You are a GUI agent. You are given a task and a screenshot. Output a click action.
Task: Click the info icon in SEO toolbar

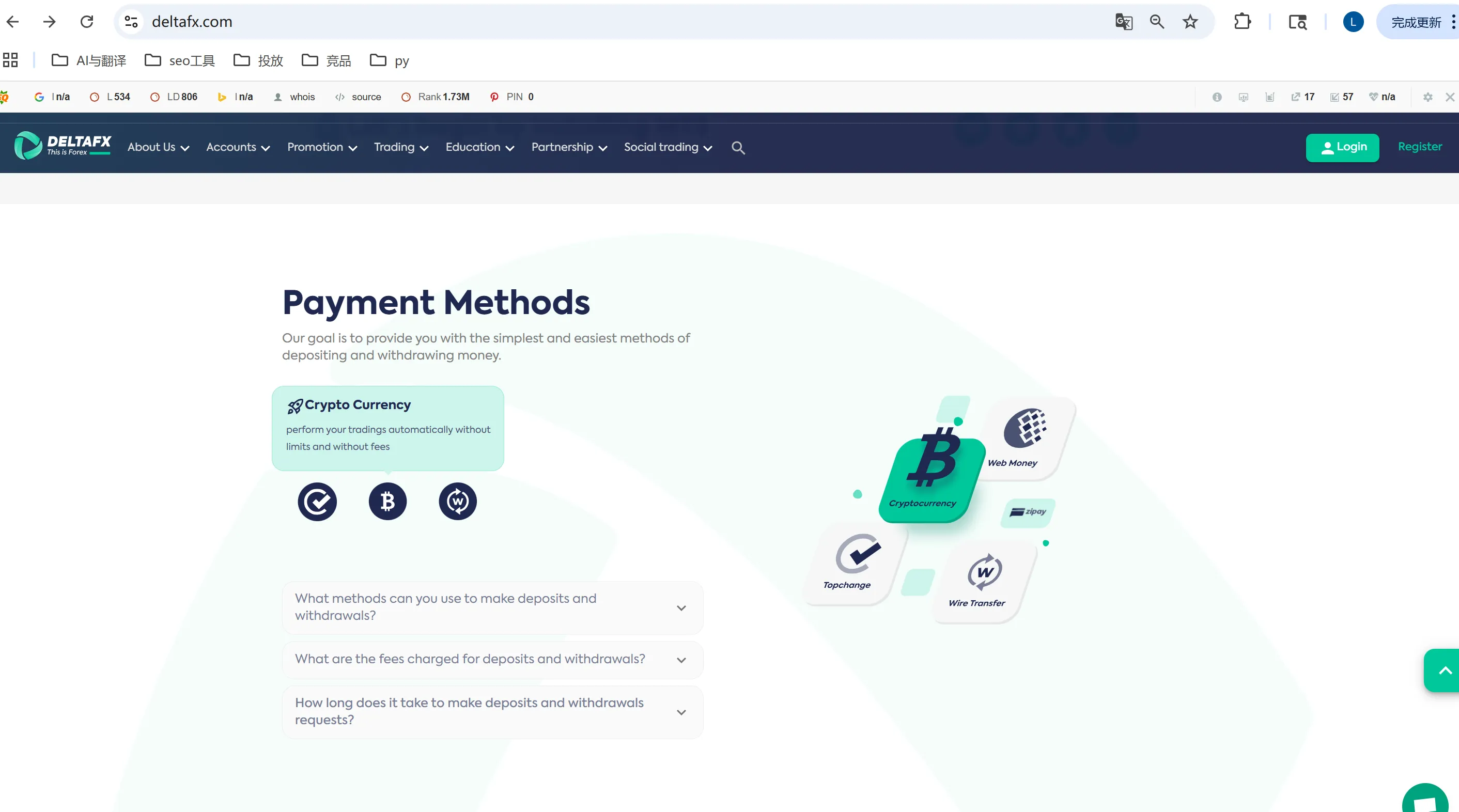point(1217,97)
